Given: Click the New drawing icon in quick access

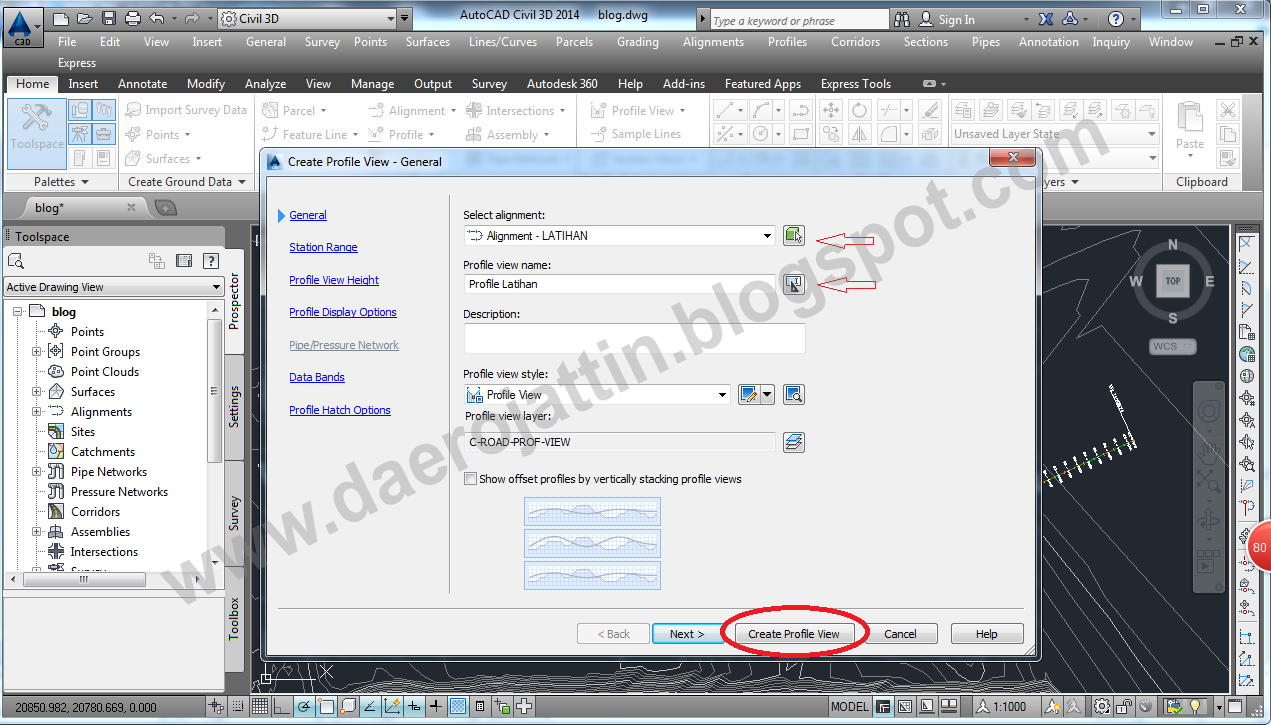Looking at the screenshot, I should tap(61, 18).
